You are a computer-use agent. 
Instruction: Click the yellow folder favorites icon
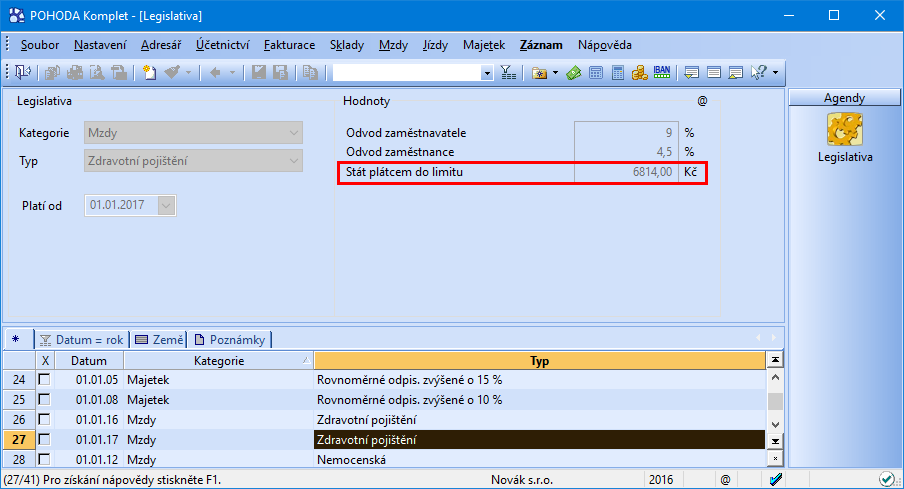click(x=540, y=73)
